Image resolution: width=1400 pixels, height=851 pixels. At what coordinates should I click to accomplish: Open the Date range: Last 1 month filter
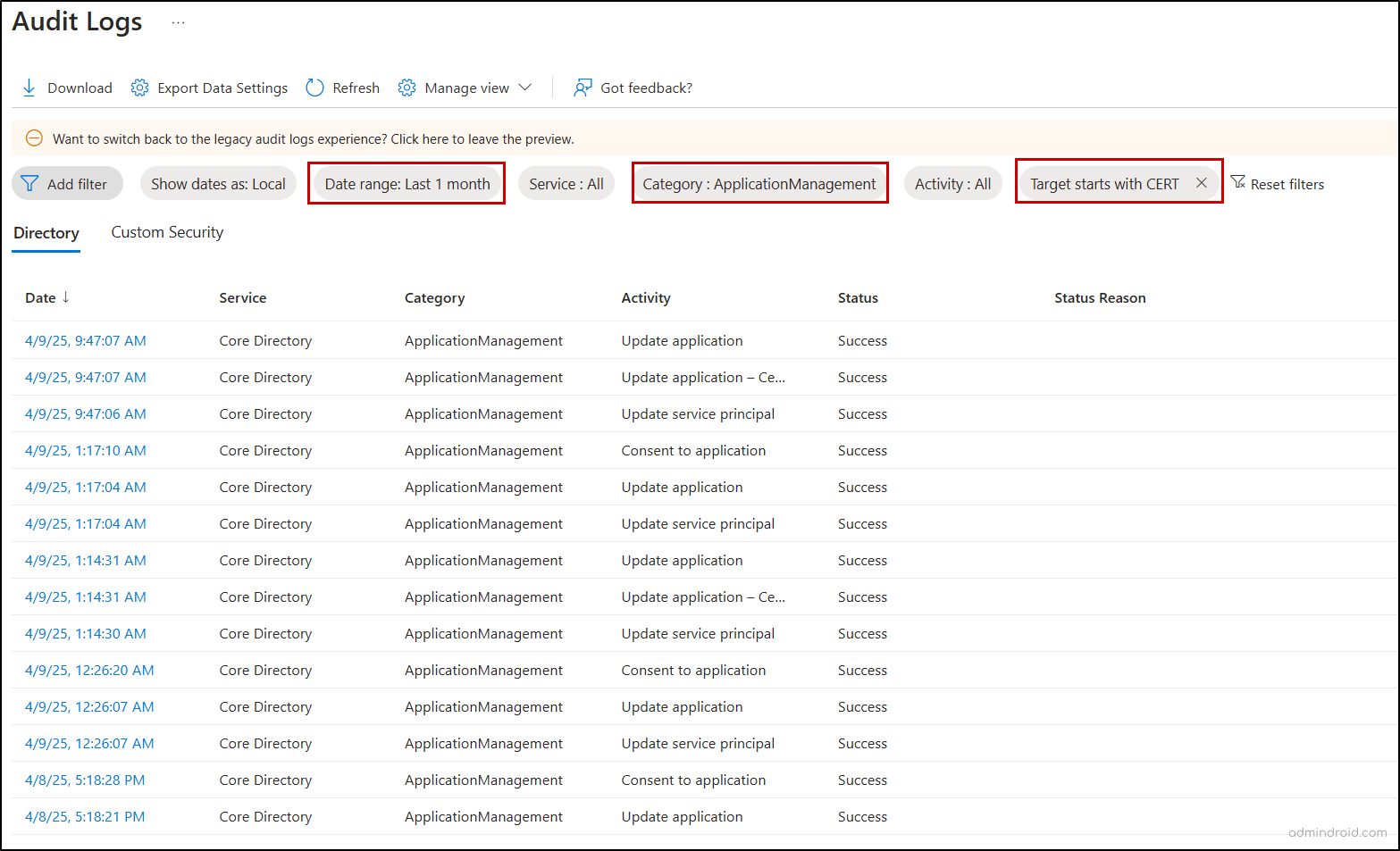point(407,183)
